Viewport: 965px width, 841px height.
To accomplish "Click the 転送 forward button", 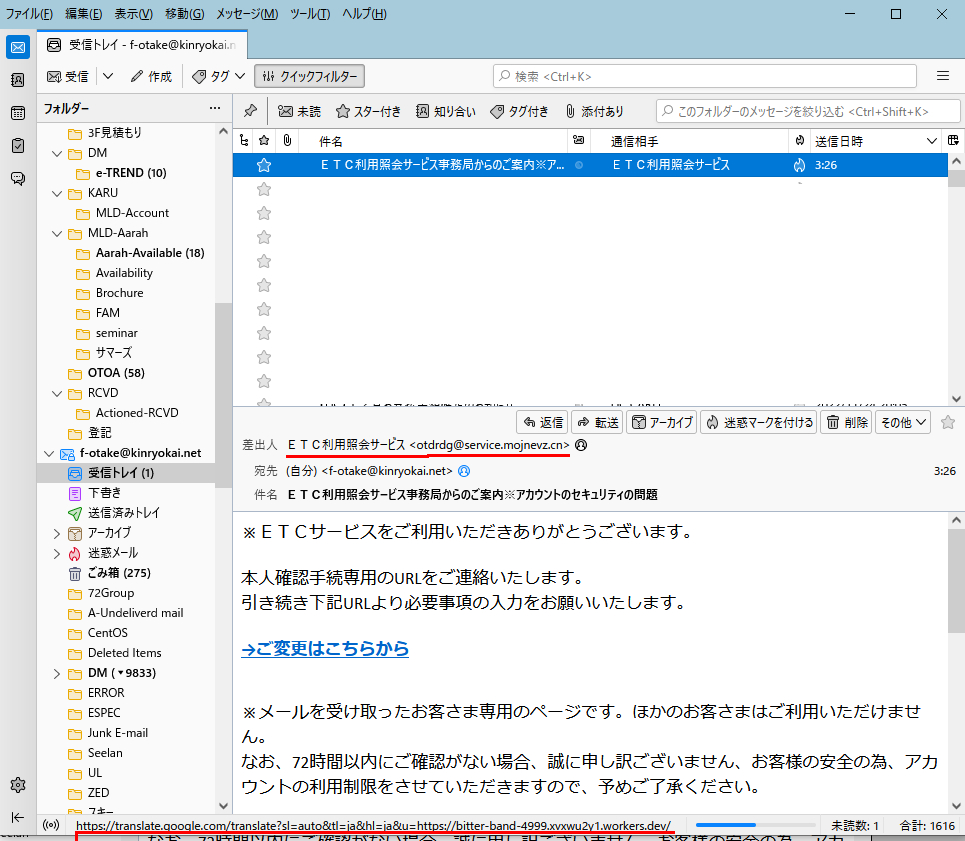I will pyautogui.click(x=597, y=422).
